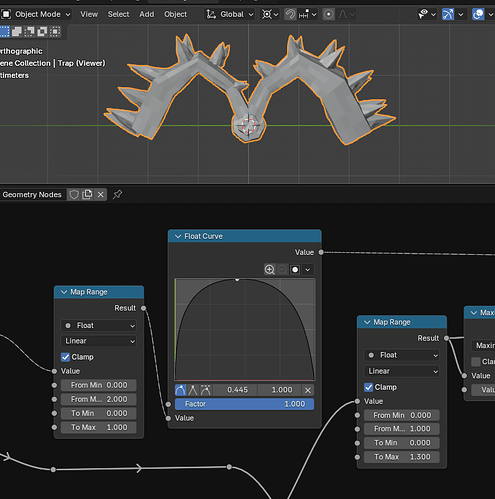Set curve handle type to Auto

click(x=180, y=390)
